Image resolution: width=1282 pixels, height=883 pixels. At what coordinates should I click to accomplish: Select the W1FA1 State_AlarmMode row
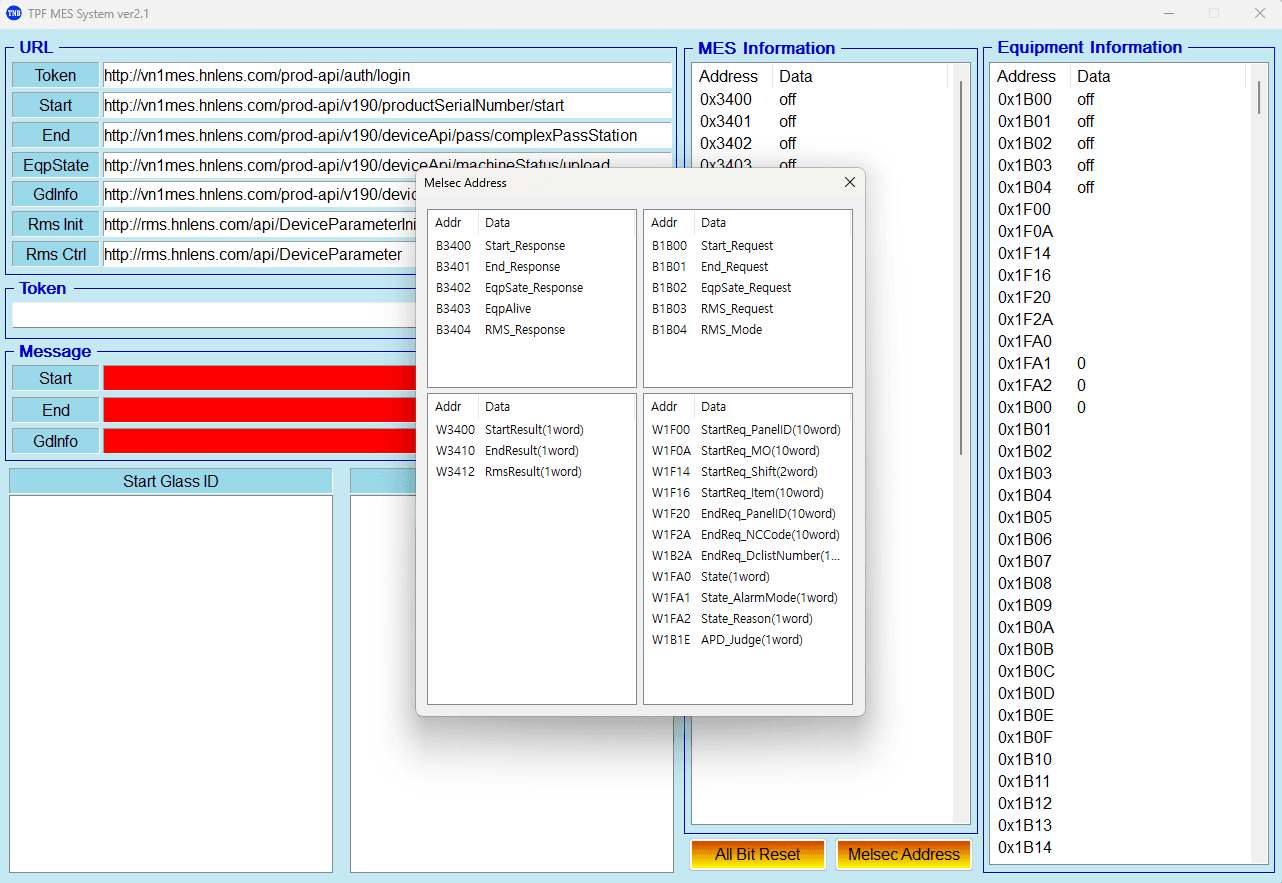744,598
